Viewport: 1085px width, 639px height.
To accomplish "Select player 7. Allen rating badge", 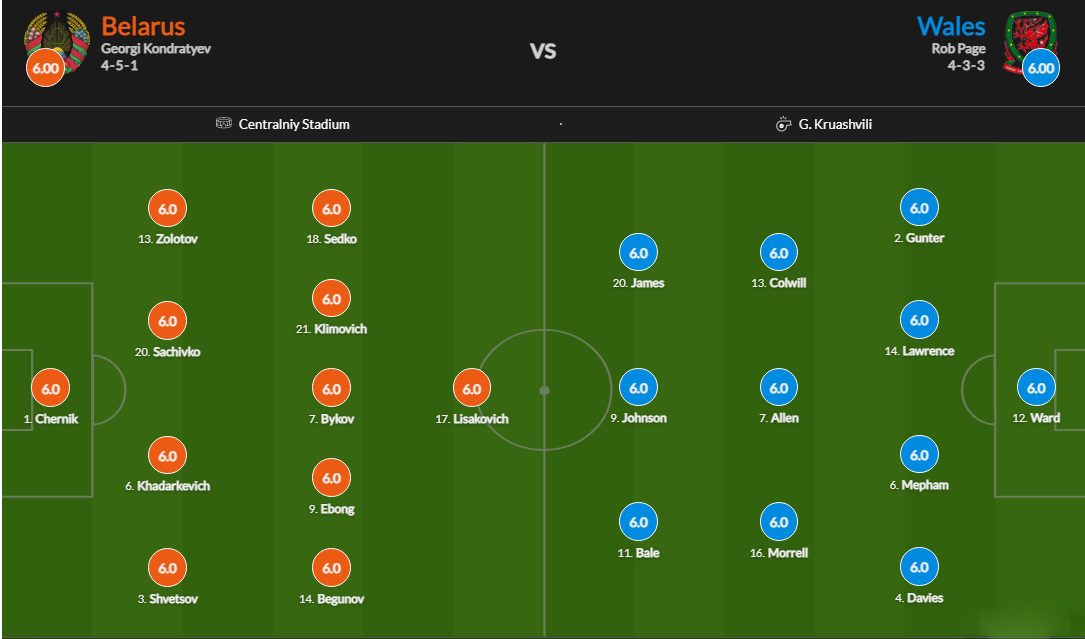I will click(x=779, y=388).
